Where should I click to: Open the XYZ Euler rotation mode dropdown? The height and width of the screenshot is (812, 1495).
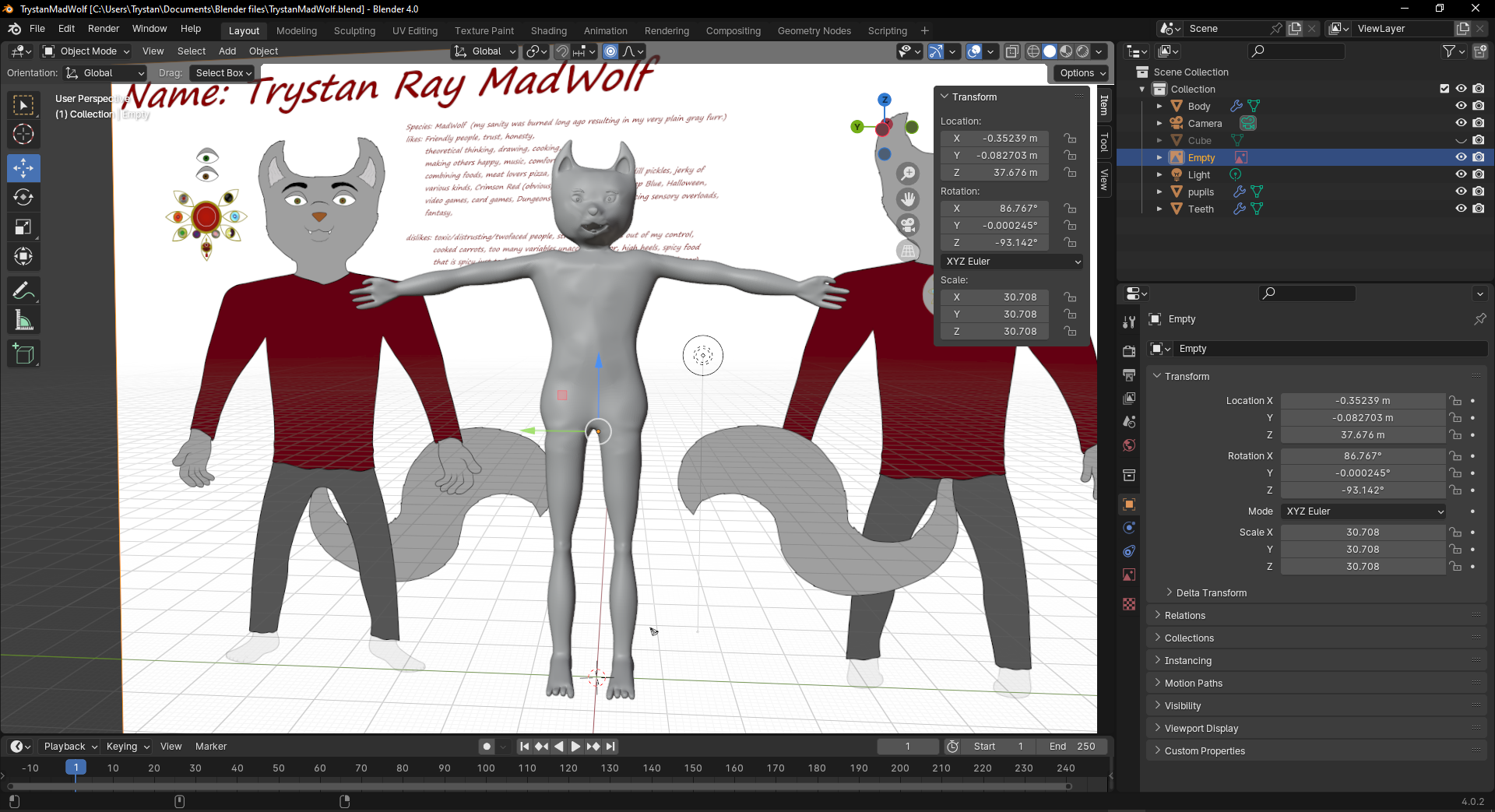tap(1012, 262)
